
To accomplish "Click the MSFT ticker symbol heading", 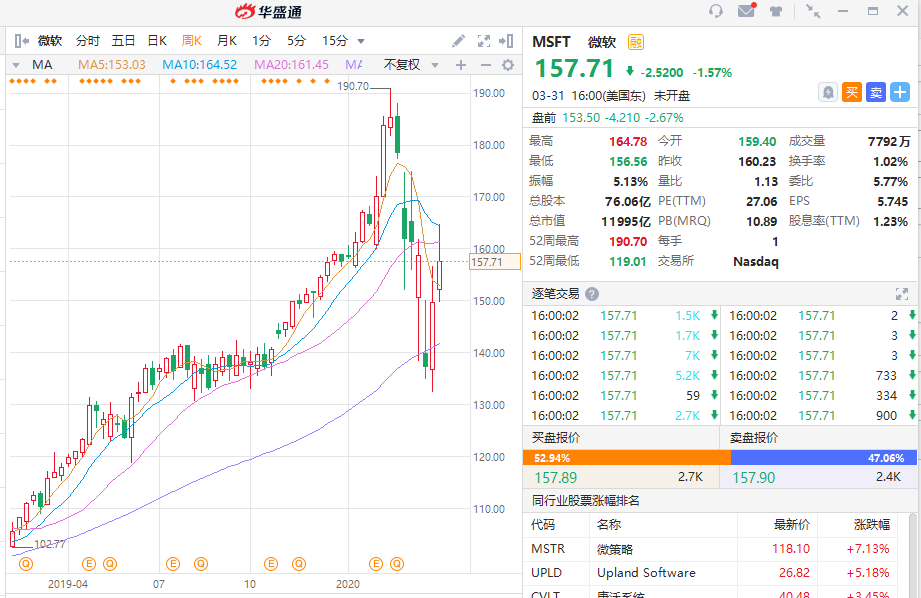I will [551, 42].
